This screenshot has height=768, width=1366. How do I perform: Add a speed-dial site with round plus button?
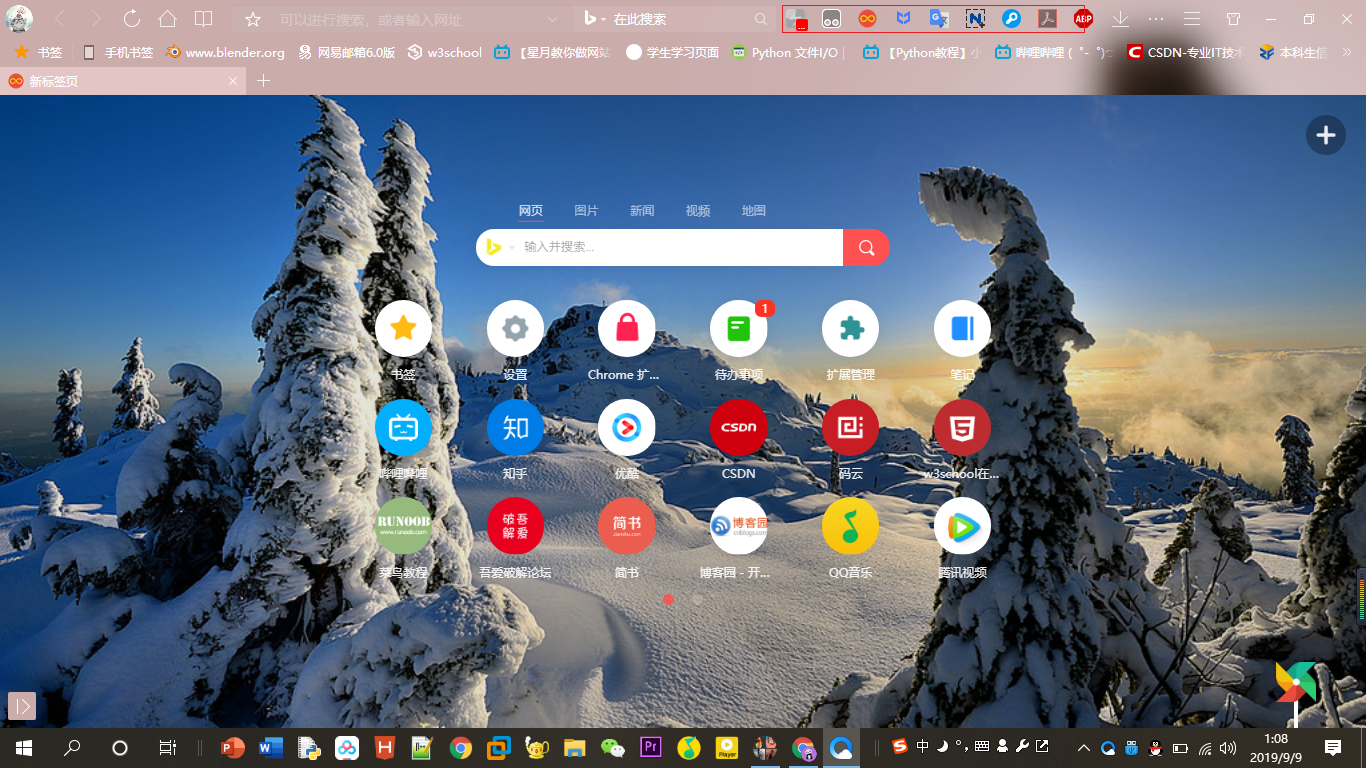pyautogui.click(x=1325, y=135)
